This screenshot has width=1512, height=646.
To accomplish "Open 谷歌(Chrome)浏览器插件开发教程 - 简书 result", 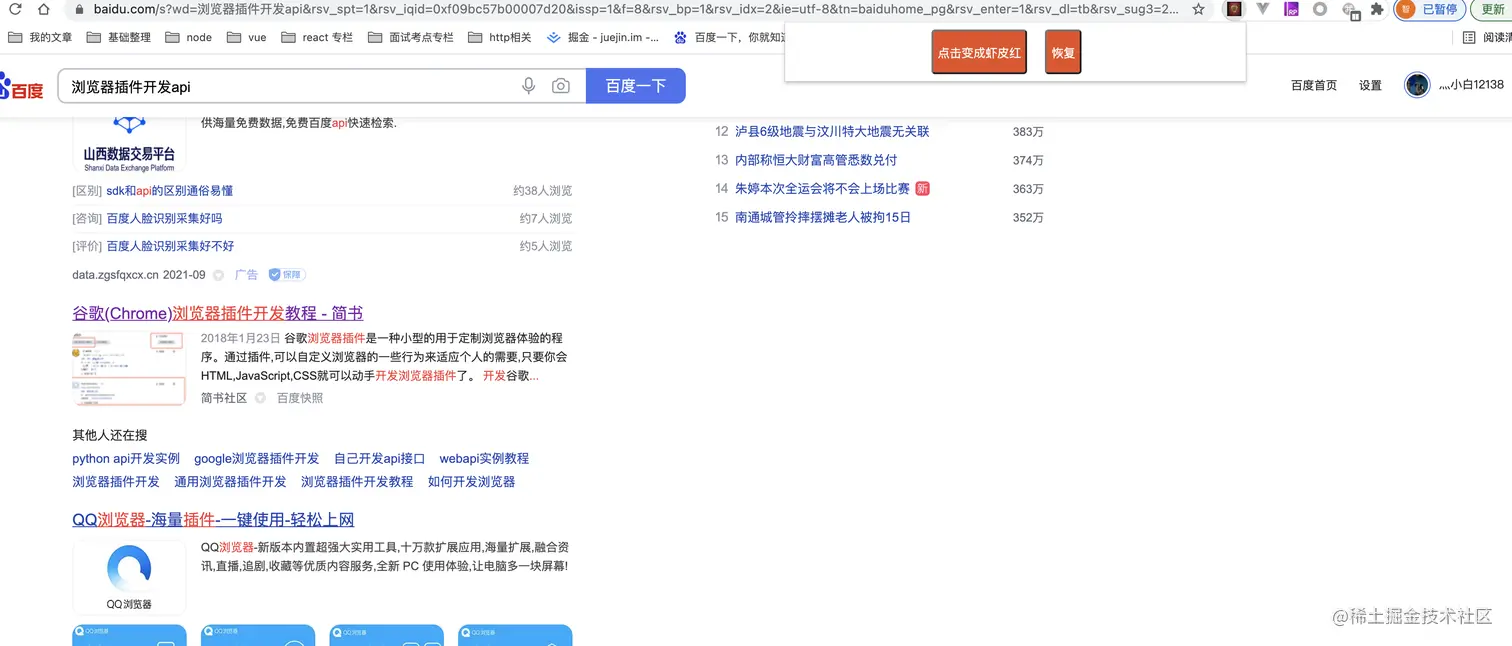I will point(218,313).
